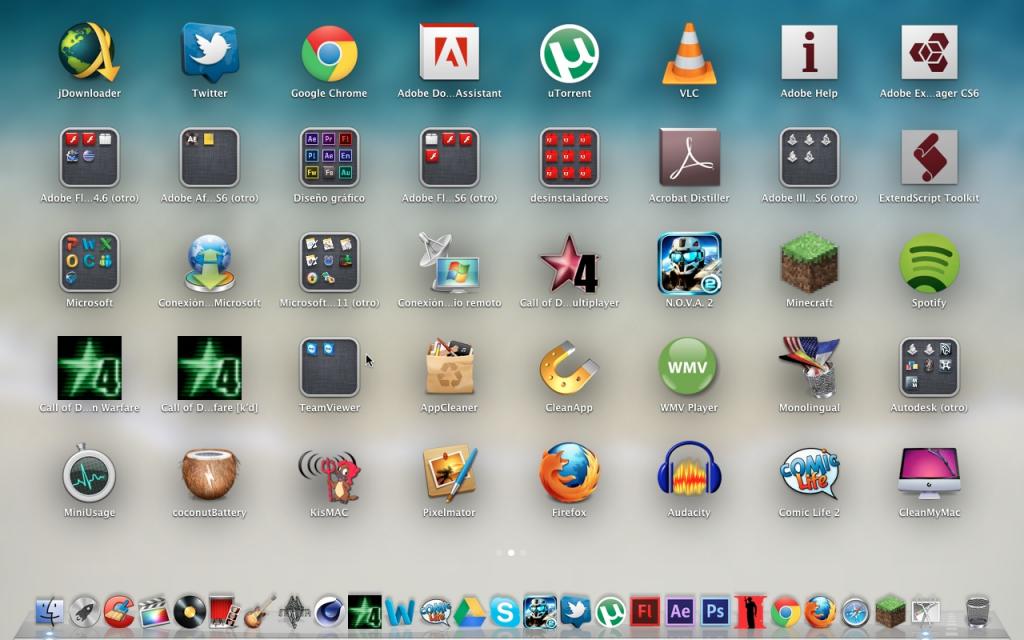1024x640 pixels.
Task: Expand the Adobe Fl...4.6 (otro) folder
Action: point(89,157)
